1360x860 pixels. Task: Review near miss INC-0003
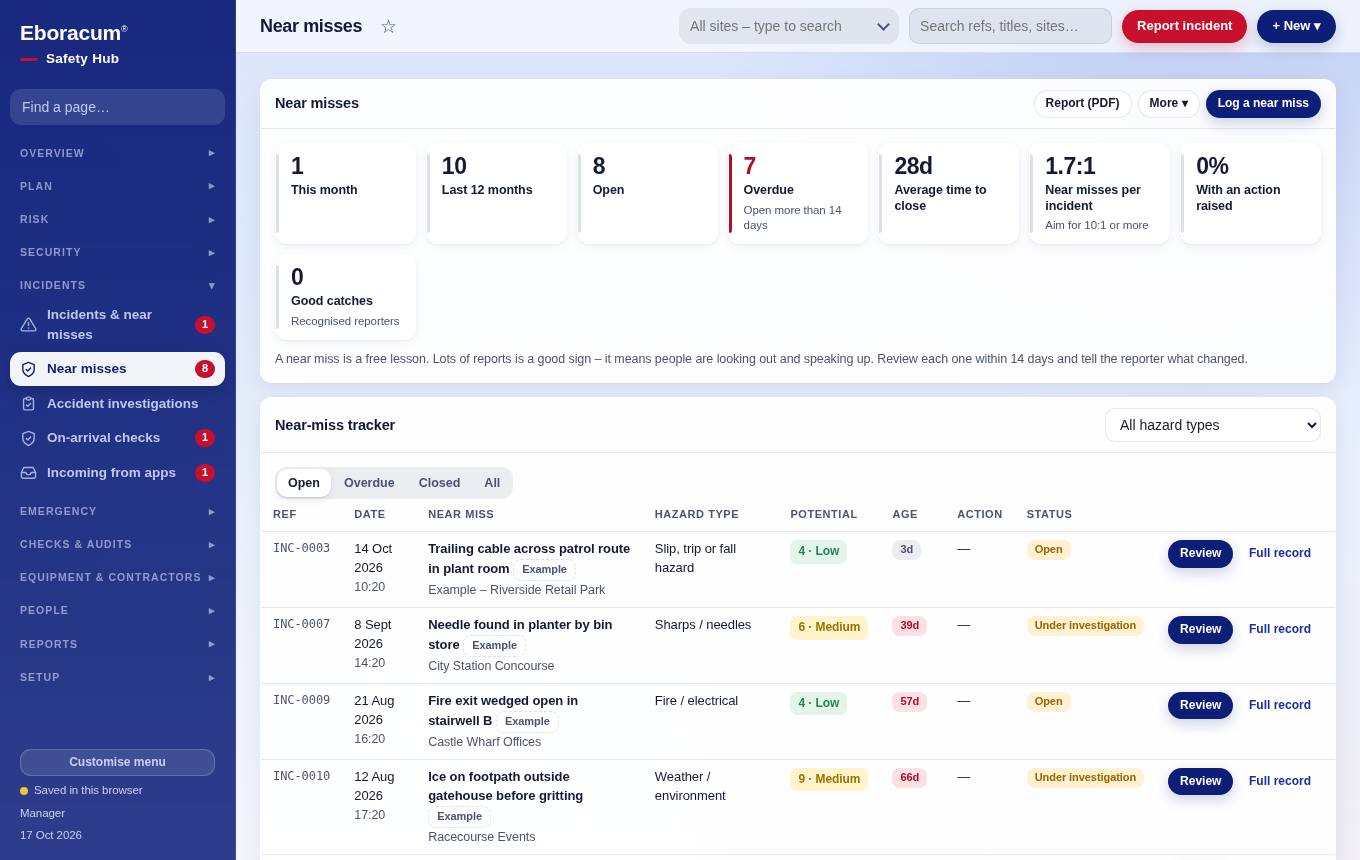1200,553
